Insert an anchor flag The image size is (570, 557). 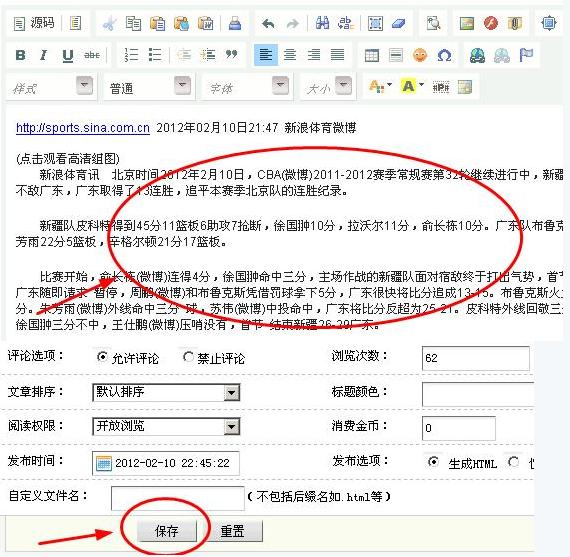click(x=526, y=55)
